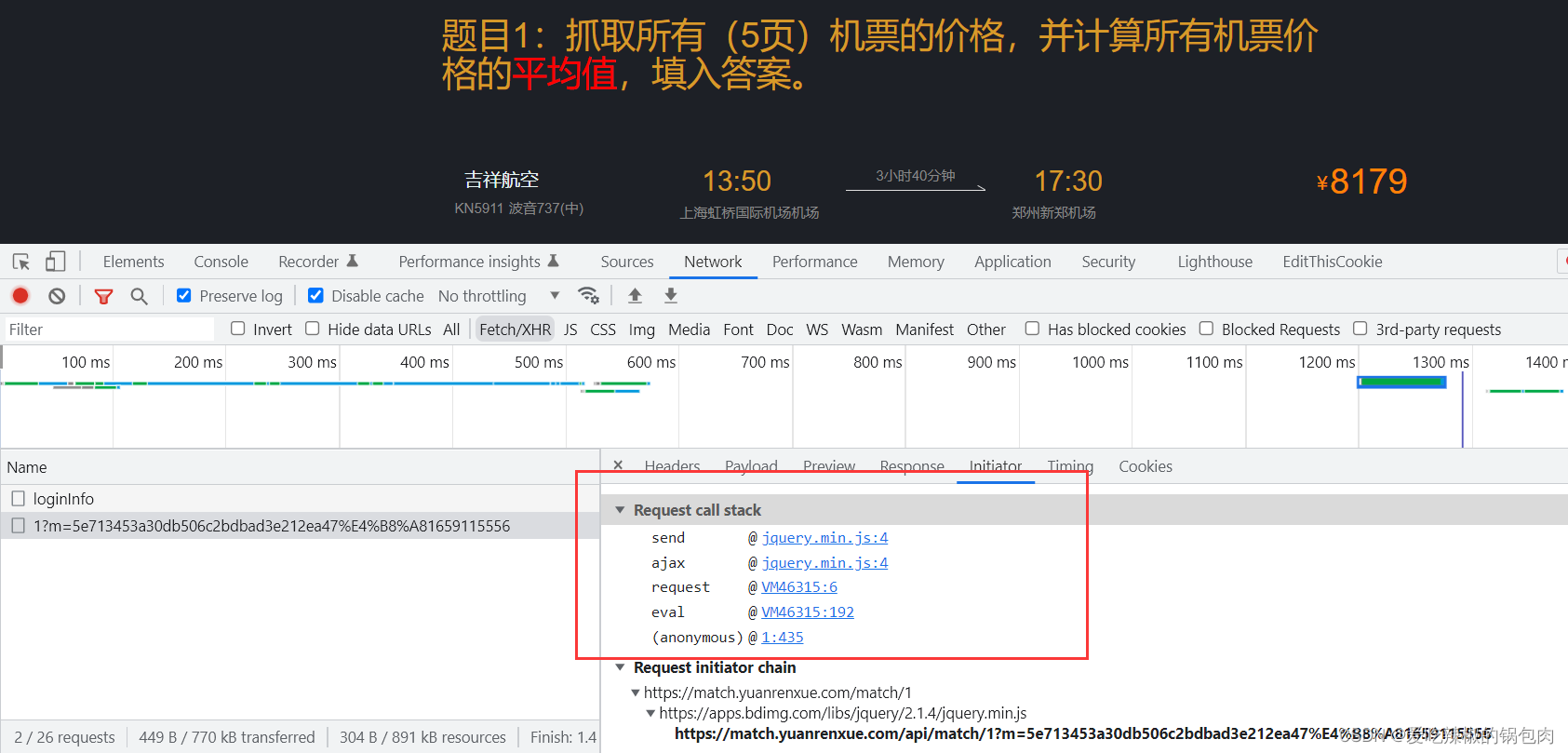Open VM46315:192 eval source link
This screenshot has height=753, width=1568.
click(x=808, y=612)
